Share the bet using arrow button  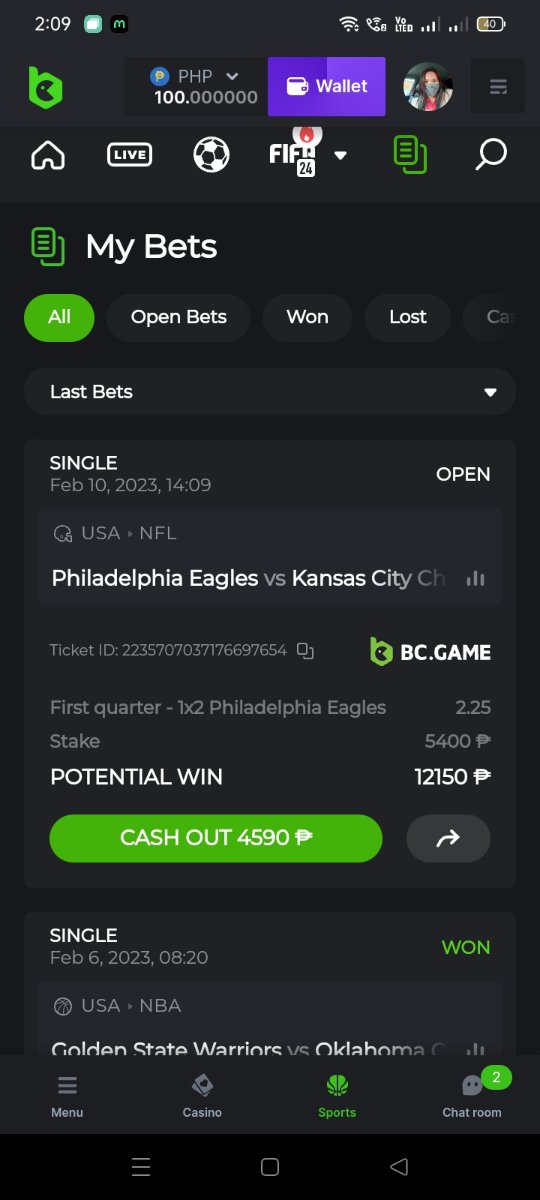(x=448, y=839)
